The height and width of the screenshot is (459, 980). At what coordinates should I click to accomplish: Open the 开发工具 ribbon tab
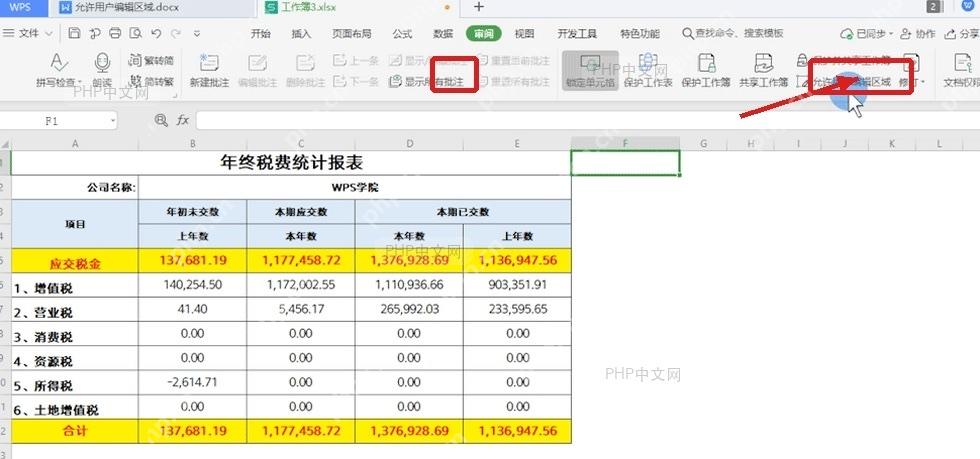tap(577, 34)
